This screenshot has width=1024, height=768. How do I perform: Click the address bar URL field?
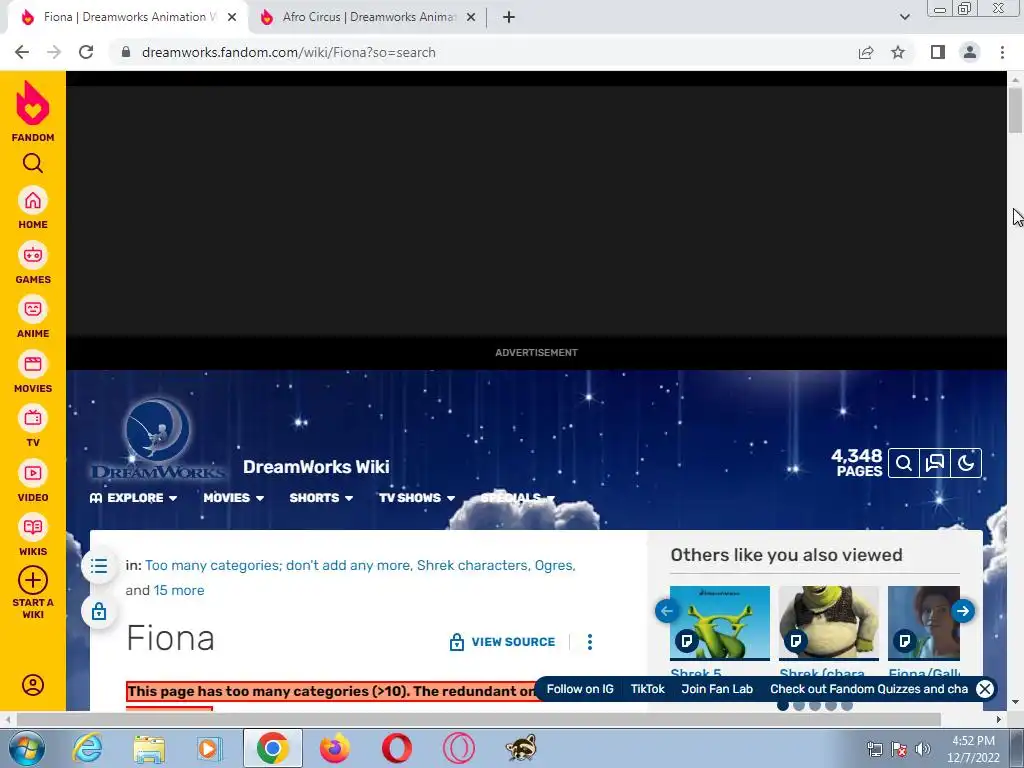(483, 52)
